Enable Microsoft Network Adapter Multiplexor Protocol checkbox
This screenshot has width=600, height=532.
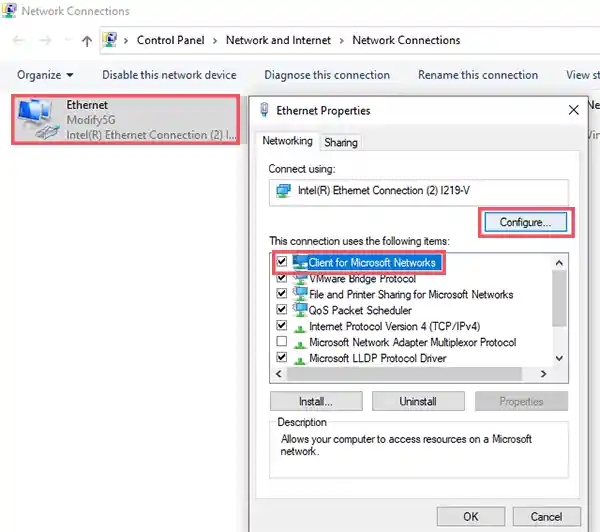[282, 341]
